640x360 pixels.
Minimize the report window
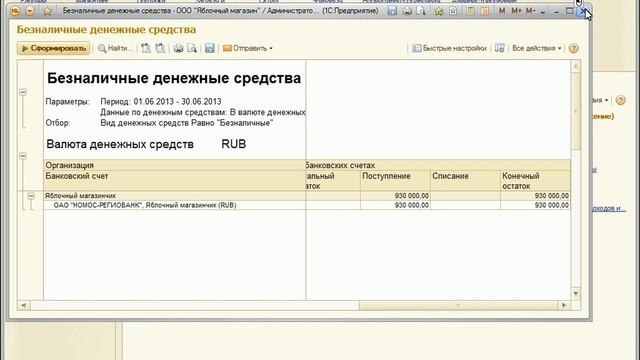[556, 11]
